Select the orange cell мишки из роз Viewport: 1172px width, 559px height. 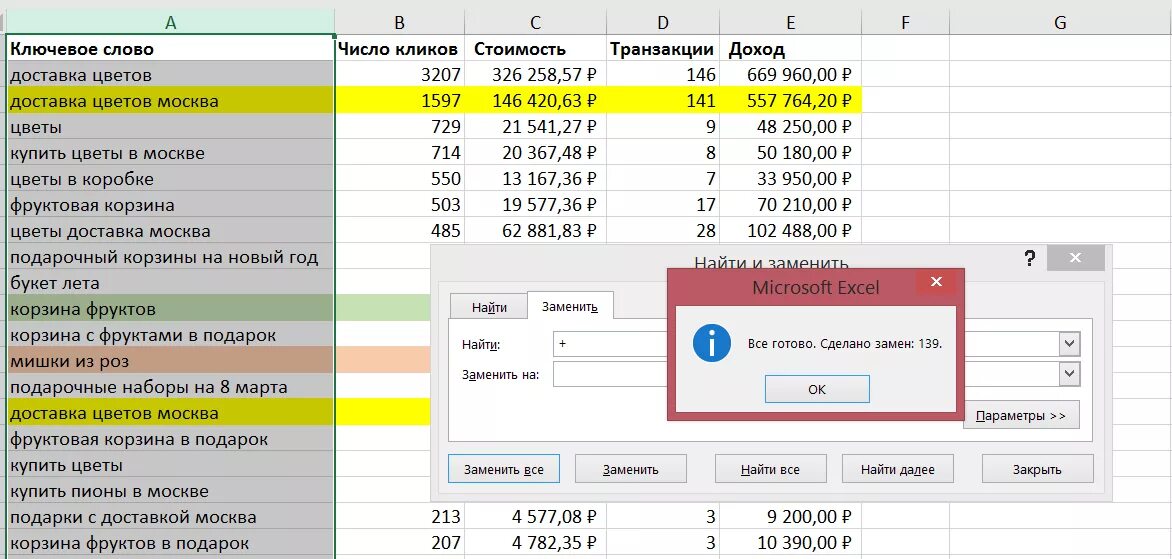[x=170, y=361]
